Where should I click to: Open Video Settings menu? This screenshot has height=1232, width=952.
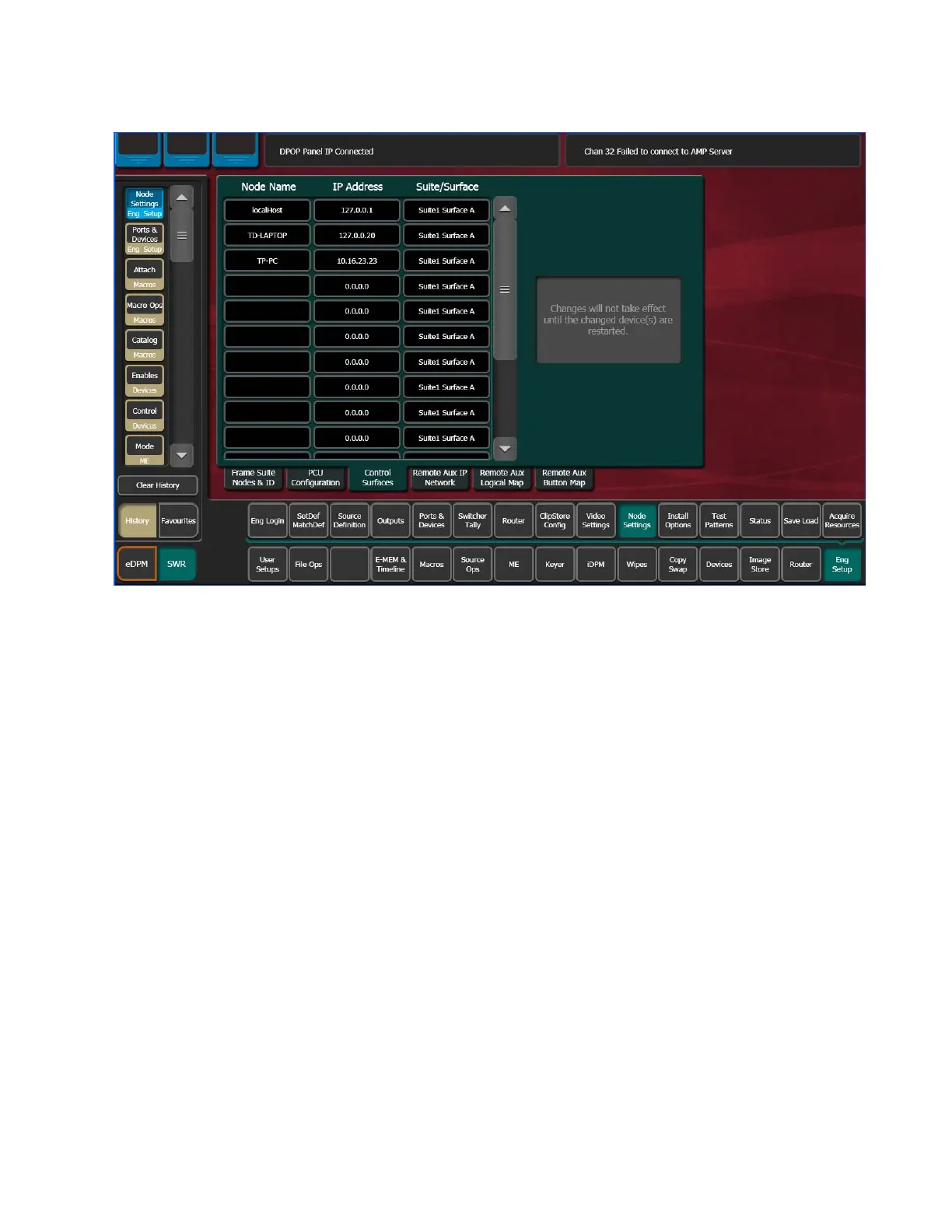pyautogui.click(x=596, y=520)
